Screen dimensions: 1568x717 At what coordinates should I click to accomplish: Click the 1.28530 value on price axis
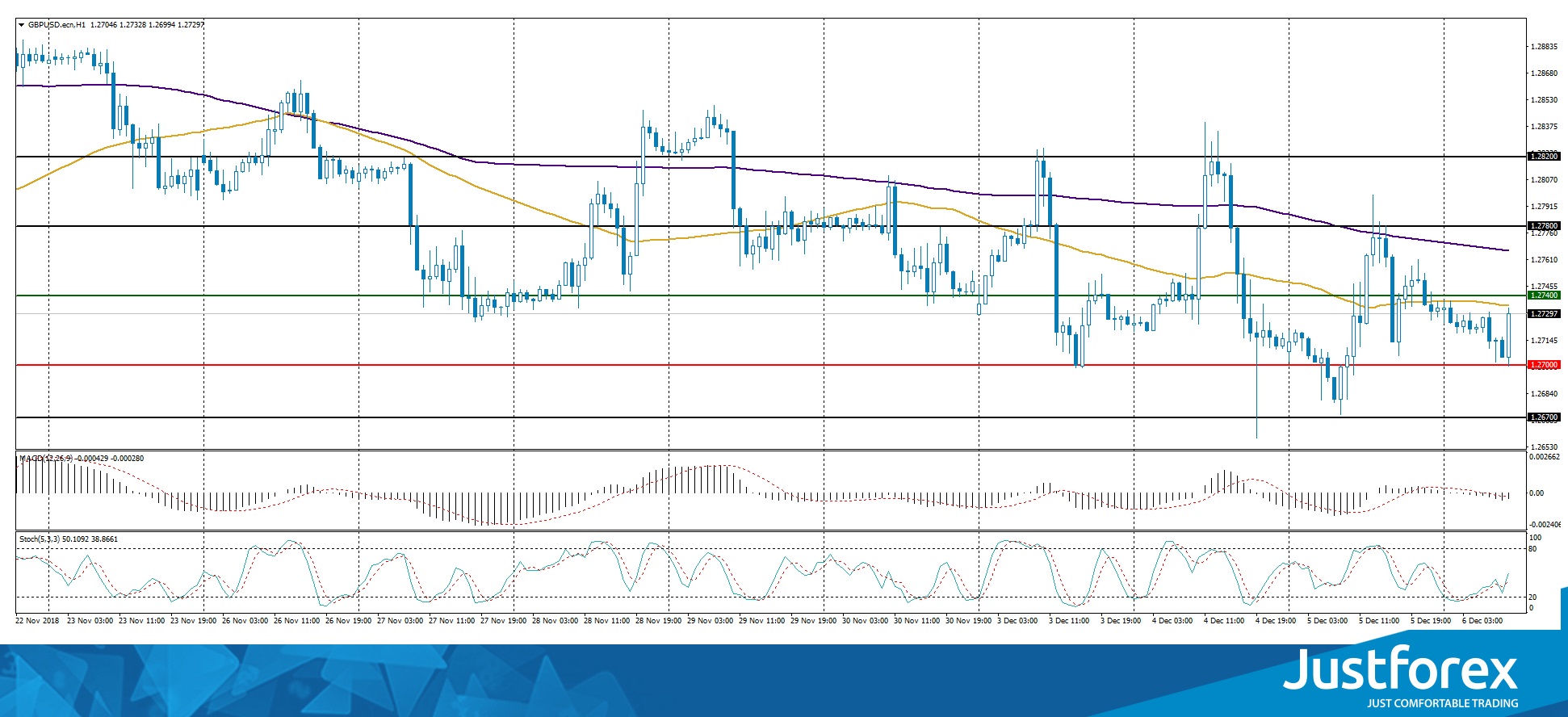tap(1544, 100)
